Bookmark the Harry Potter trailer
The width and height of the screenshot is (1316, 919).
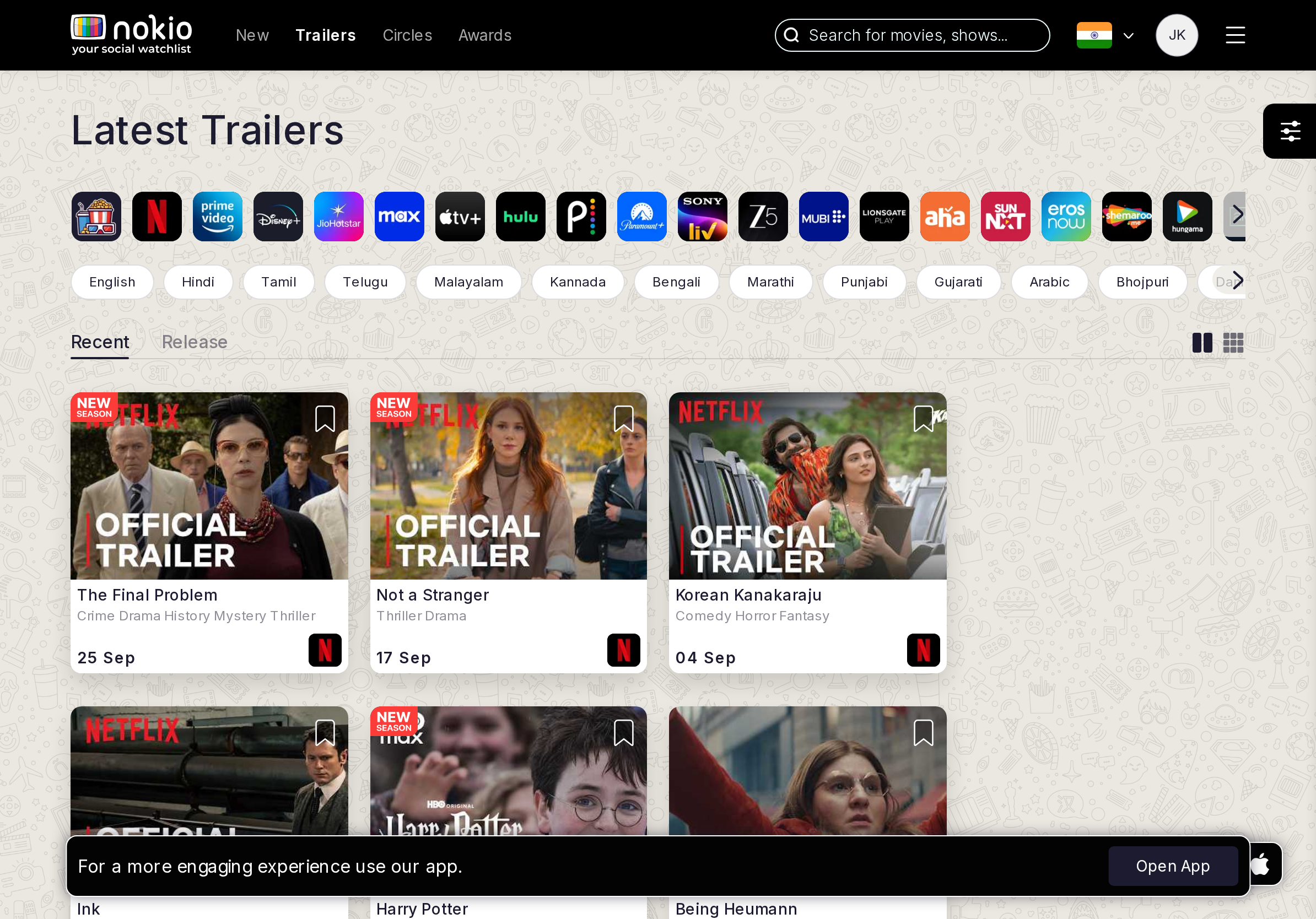click(x=624, y=733)
